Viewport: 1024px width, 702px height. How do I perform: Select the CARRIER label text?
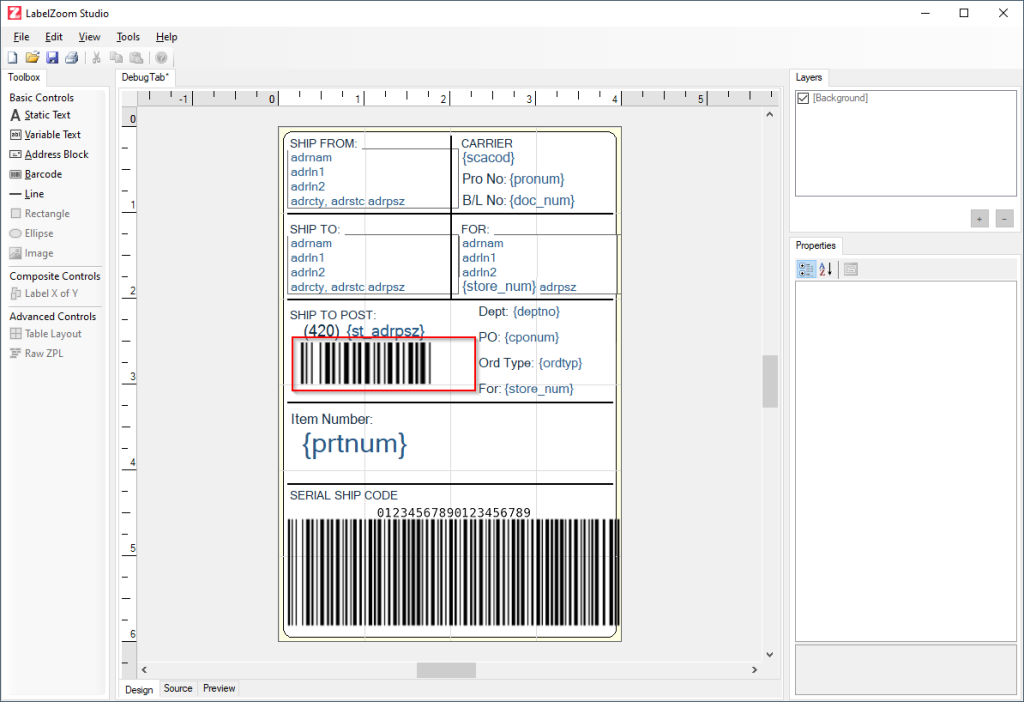[487, 143]
